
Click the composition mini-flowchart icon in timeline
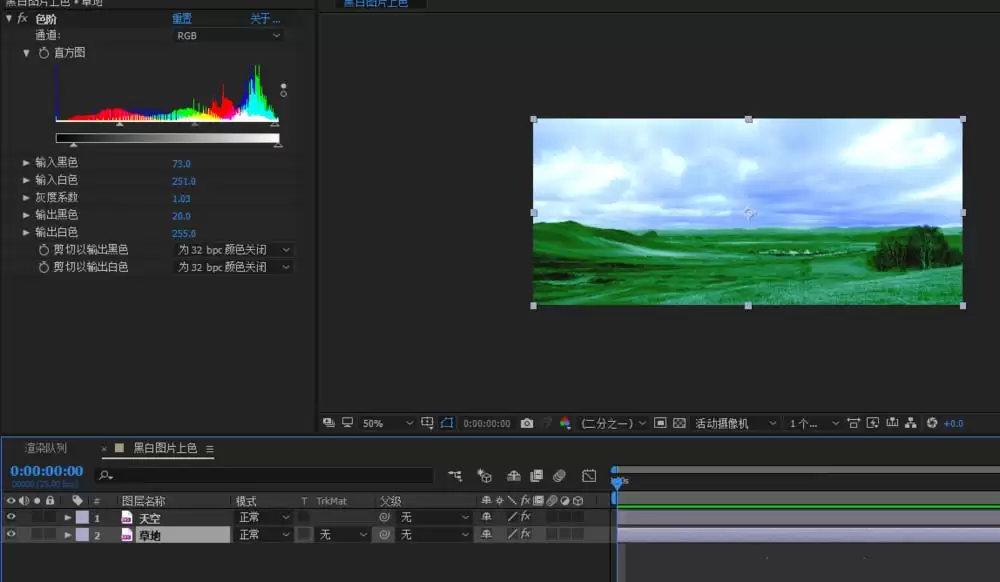[455, 476]
